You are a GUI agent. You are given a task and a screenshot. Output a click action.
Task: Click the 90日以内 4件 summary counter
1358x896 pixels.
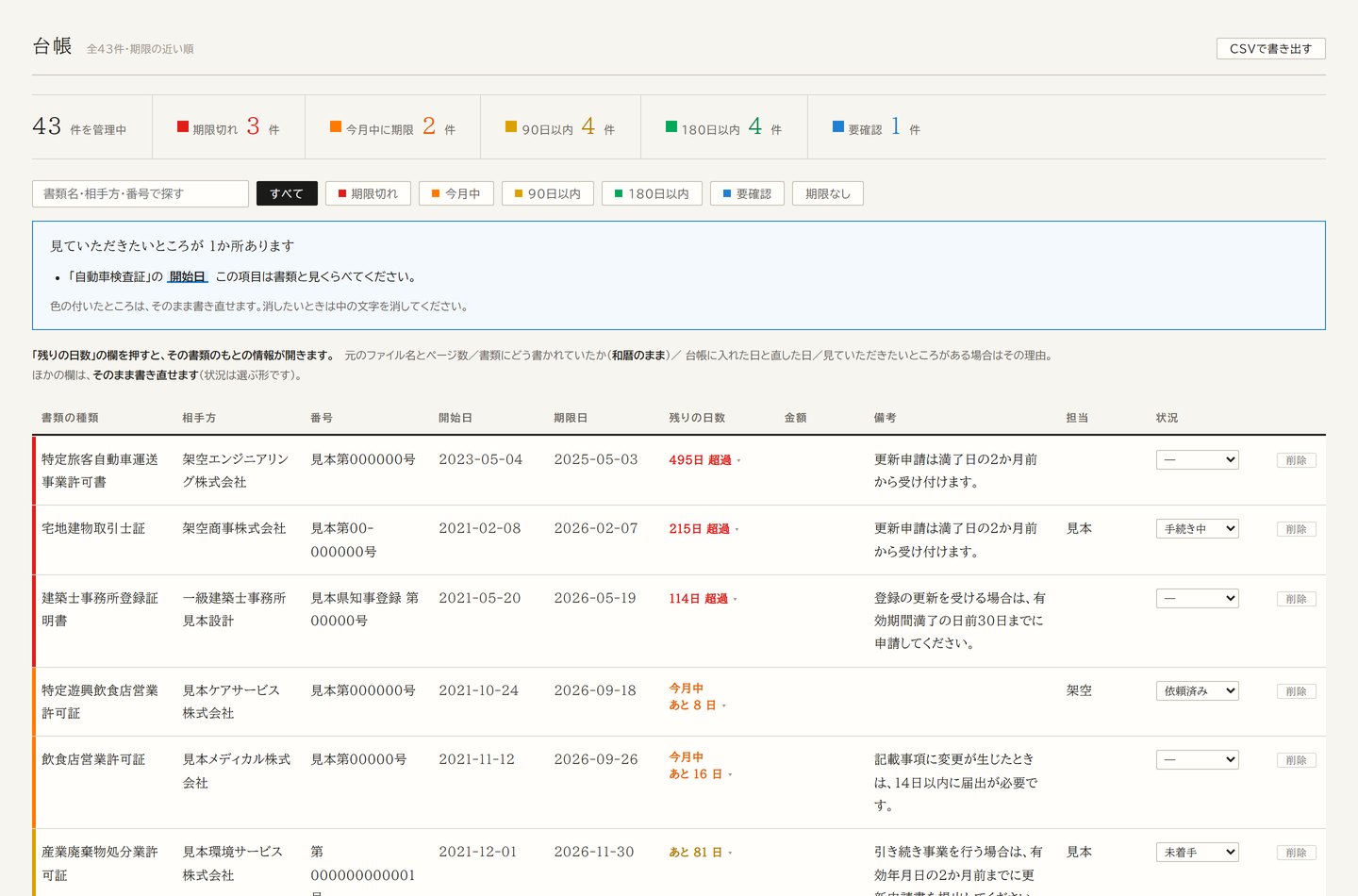(x=560, y=126)
